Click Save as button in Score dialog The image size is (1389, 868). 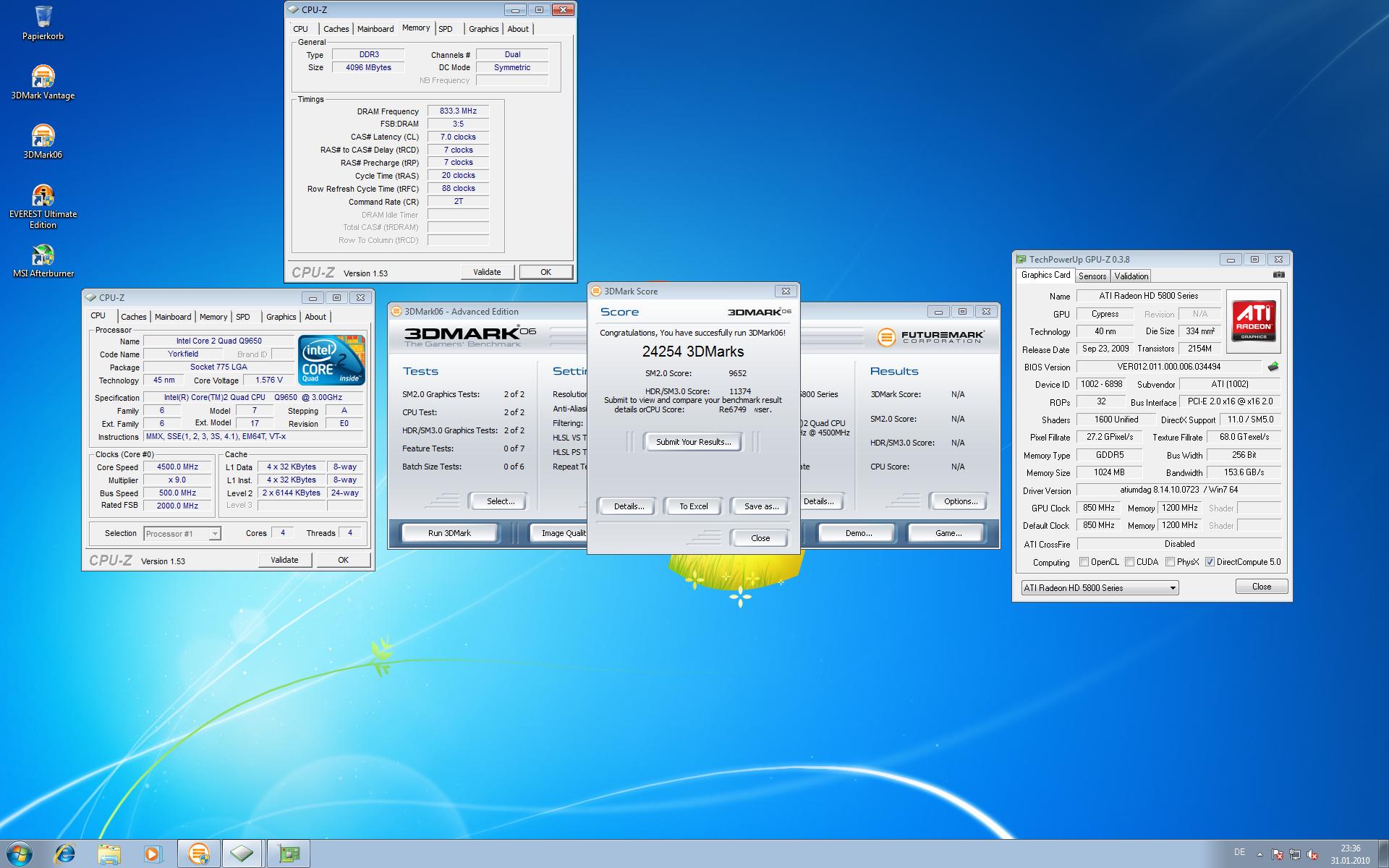pyautogui.click(x=761, y=506)
